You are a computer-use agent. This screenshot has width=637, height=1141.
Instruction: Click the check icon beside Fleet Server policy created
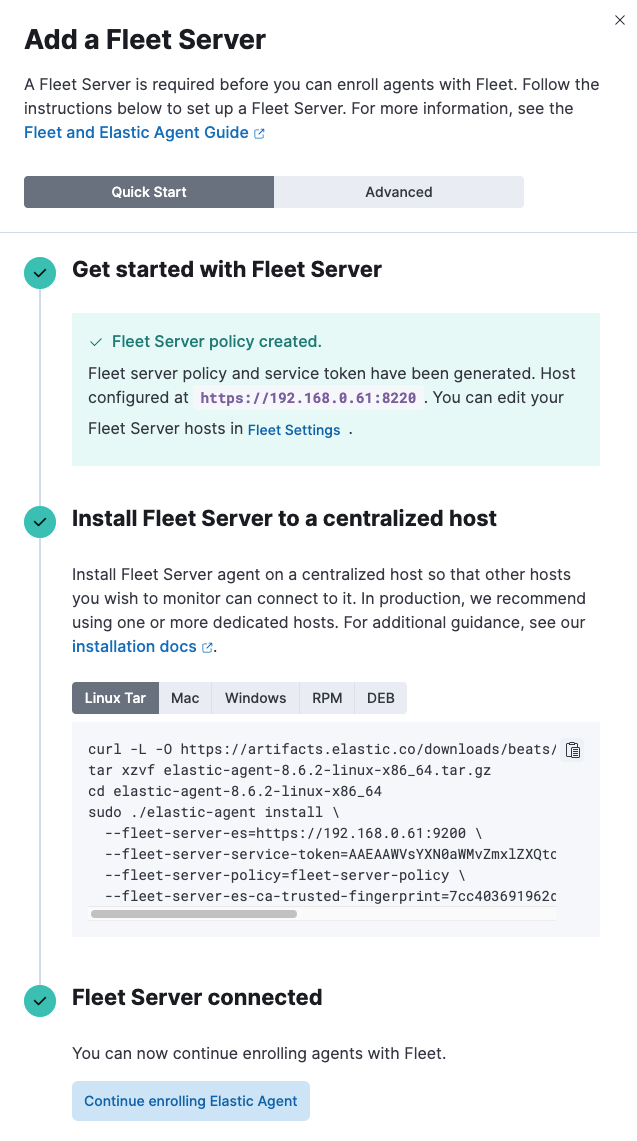click(95, 342)
